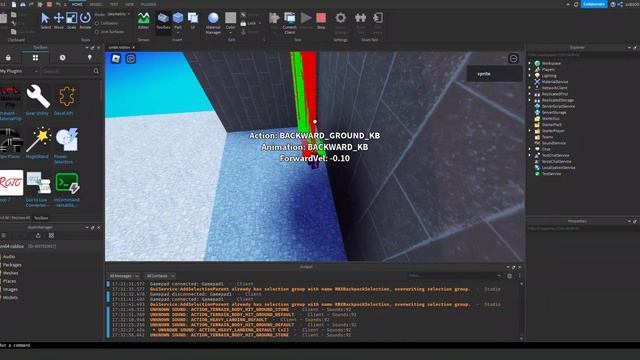Open the My Plugins category dropdown

point(19,71)
